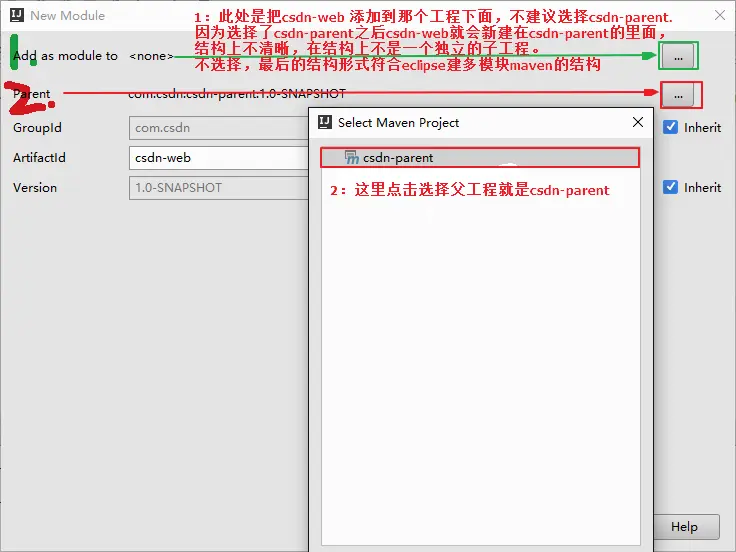Screen dimensions: 736x552
Task: Click the Parent value com.csdn:csdn-parent:1.0-SNAPSHOT
Action: (x=237, y=94)
